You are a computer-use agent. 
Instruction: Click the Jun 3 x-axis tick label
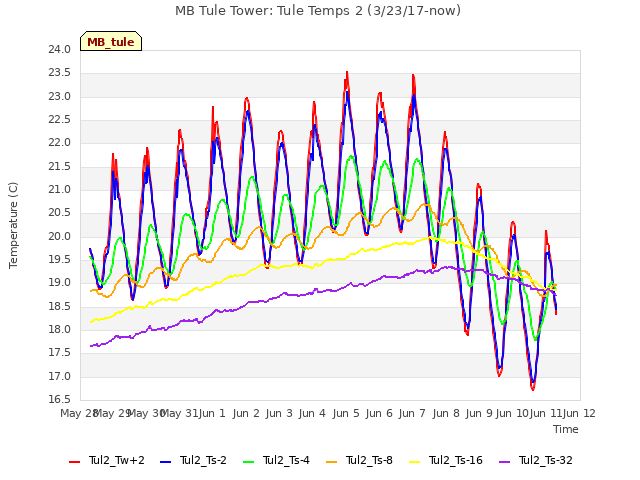coord(279,413)
